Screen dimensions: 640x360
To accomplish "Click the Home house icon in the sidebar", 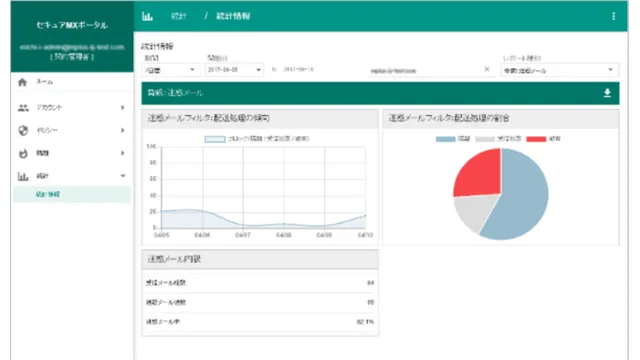I will click(x=22, y=82).
